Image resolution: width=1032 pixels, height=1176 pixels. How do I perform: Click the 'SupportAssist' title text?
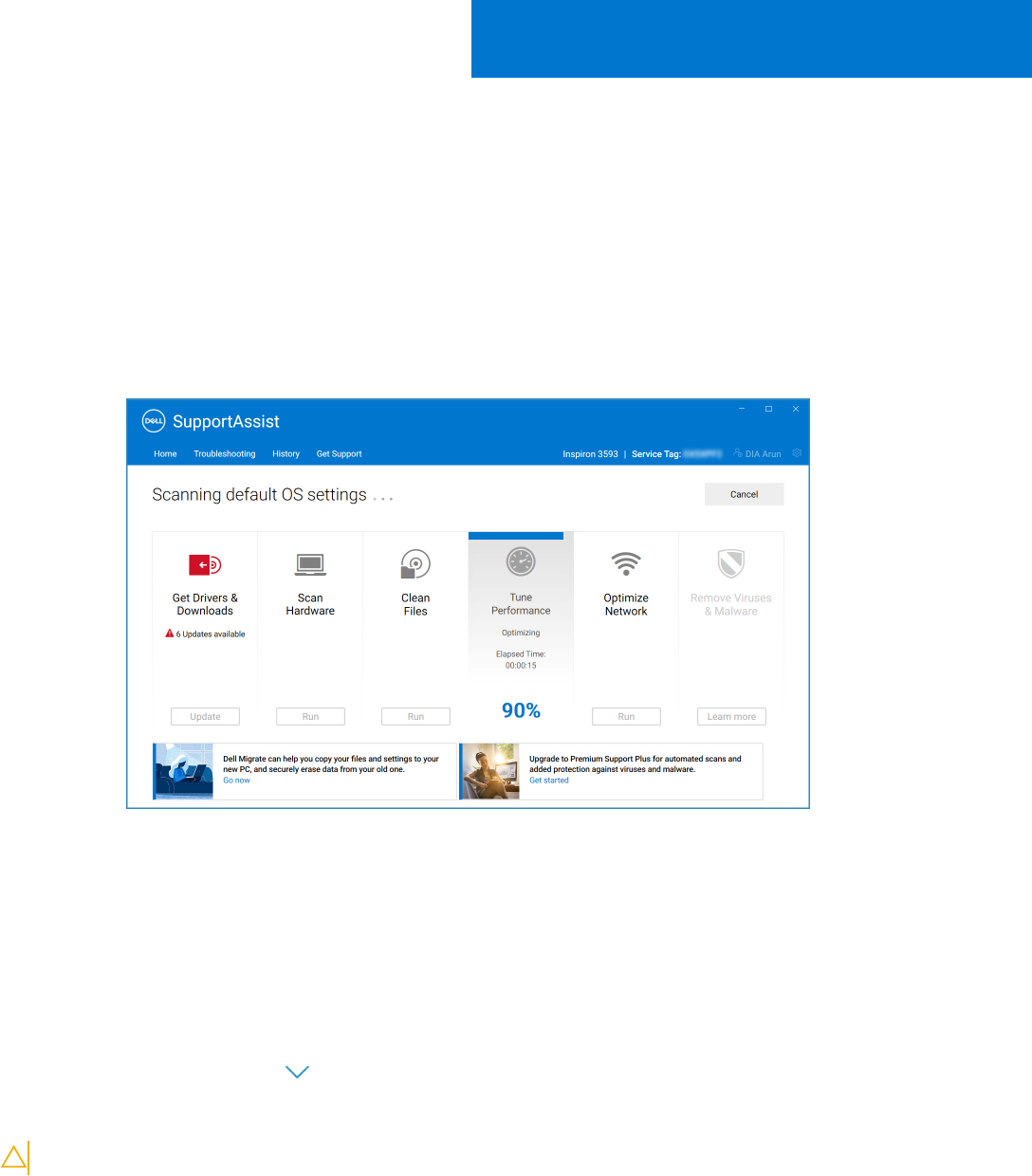pos(226,422)
